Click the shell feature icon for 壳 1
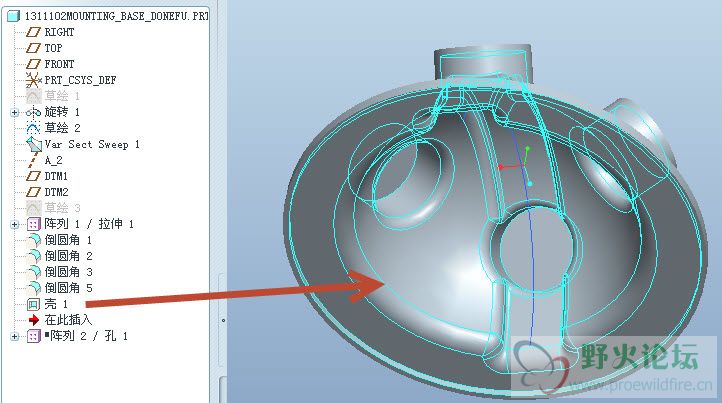 click(33, 304)
